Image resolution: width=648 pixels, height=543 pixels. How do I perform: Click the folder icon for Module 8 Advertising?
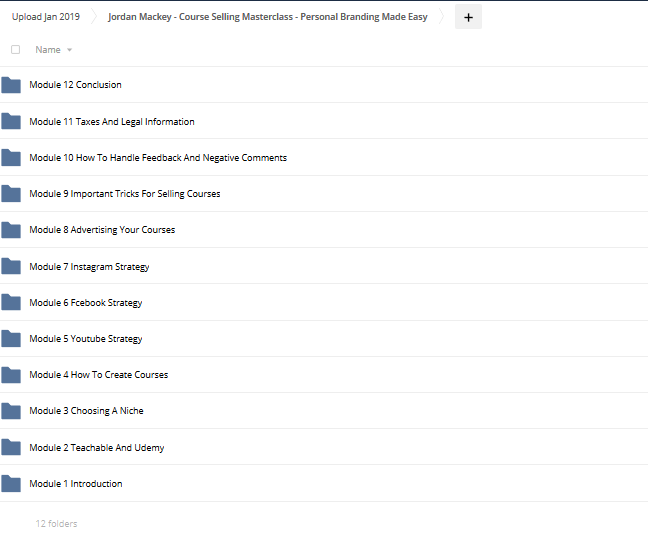pos(11,230)
